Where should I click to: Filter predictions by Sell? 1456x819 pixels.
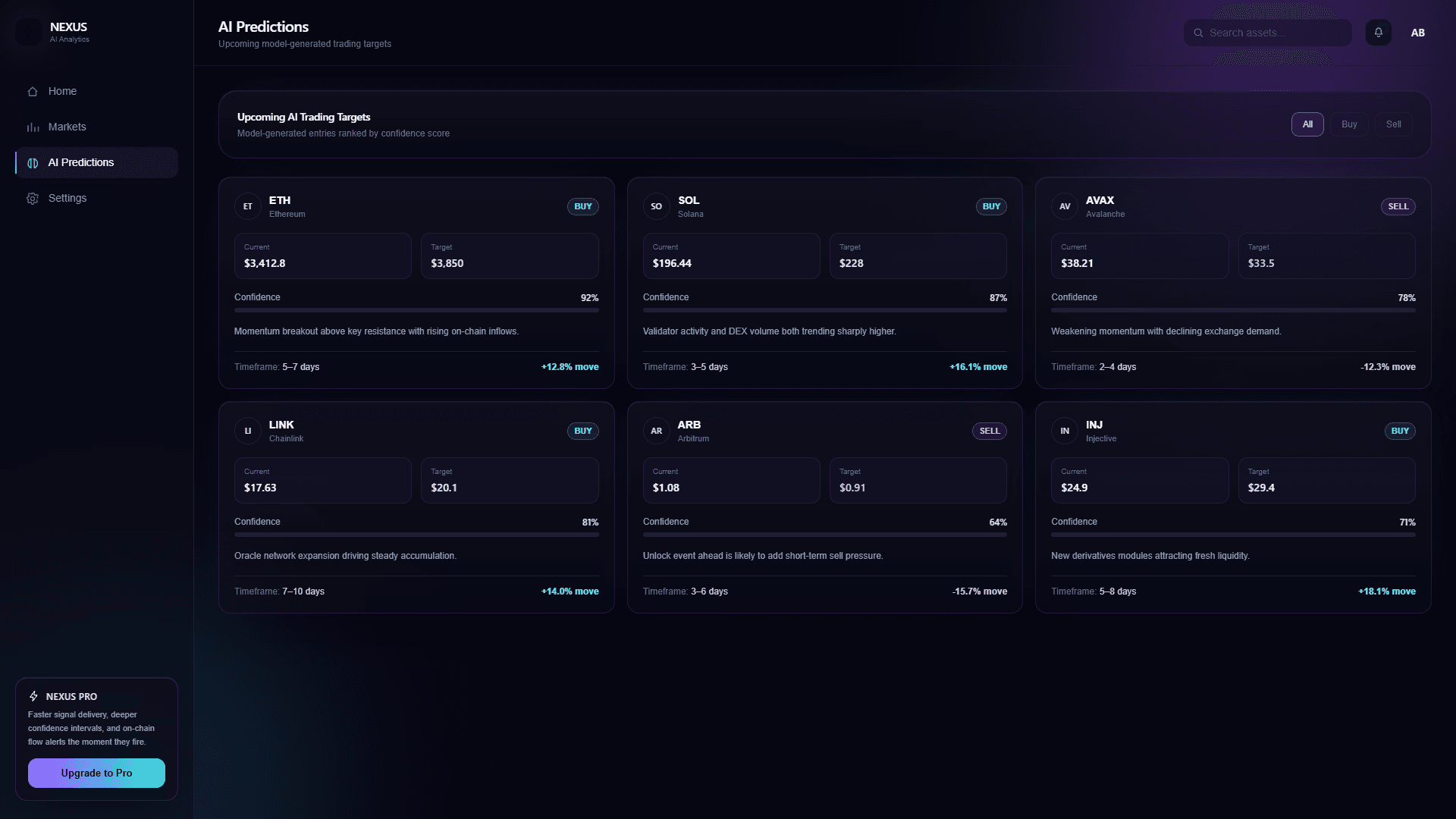(1394, 124)
